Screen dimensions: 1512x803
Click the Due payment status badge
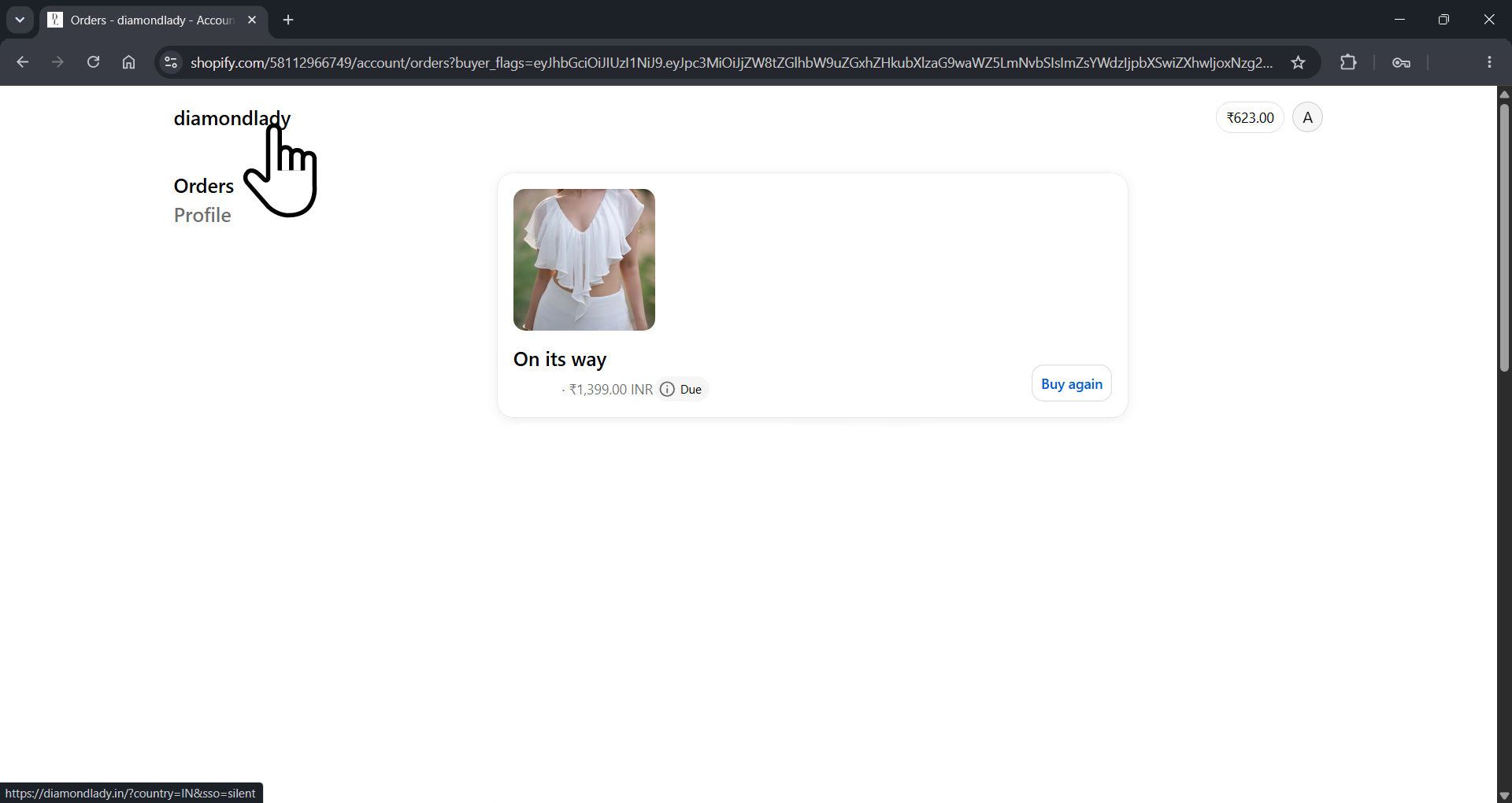pos(682,389)
